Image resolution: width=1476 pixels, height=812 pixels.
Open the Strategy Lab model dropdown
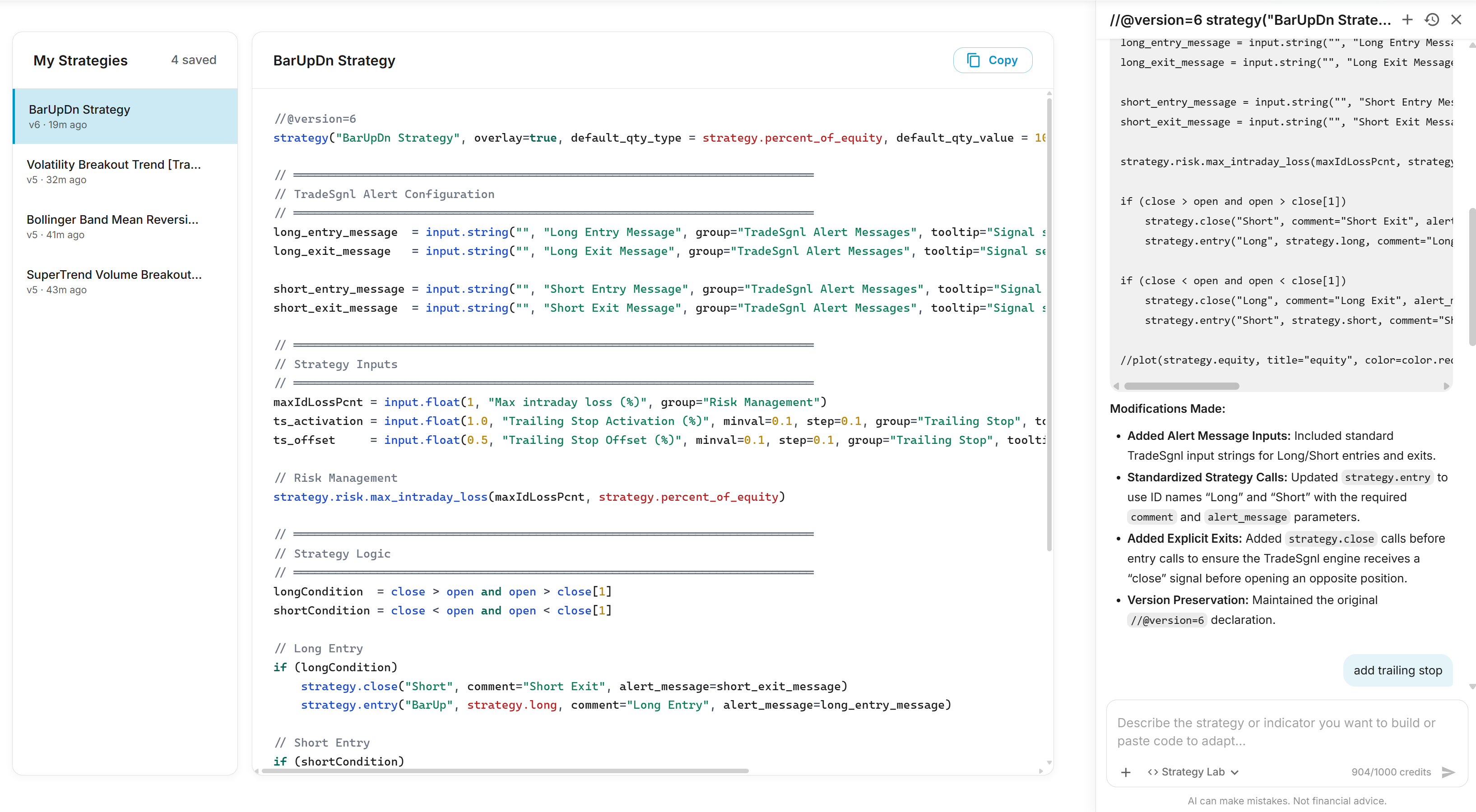point(1235,772)
